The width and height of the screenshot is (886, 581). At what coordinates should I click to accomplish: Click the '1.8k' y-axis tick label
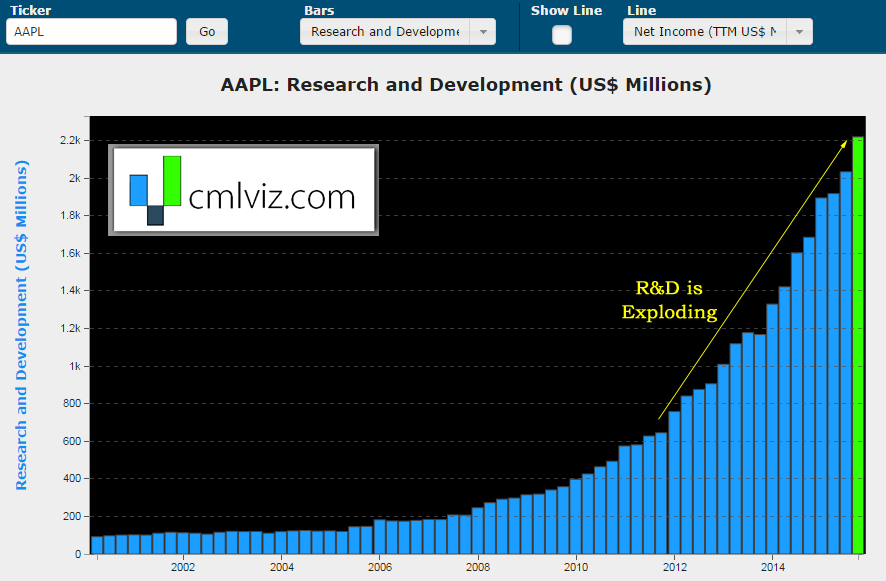coord(71,215)
